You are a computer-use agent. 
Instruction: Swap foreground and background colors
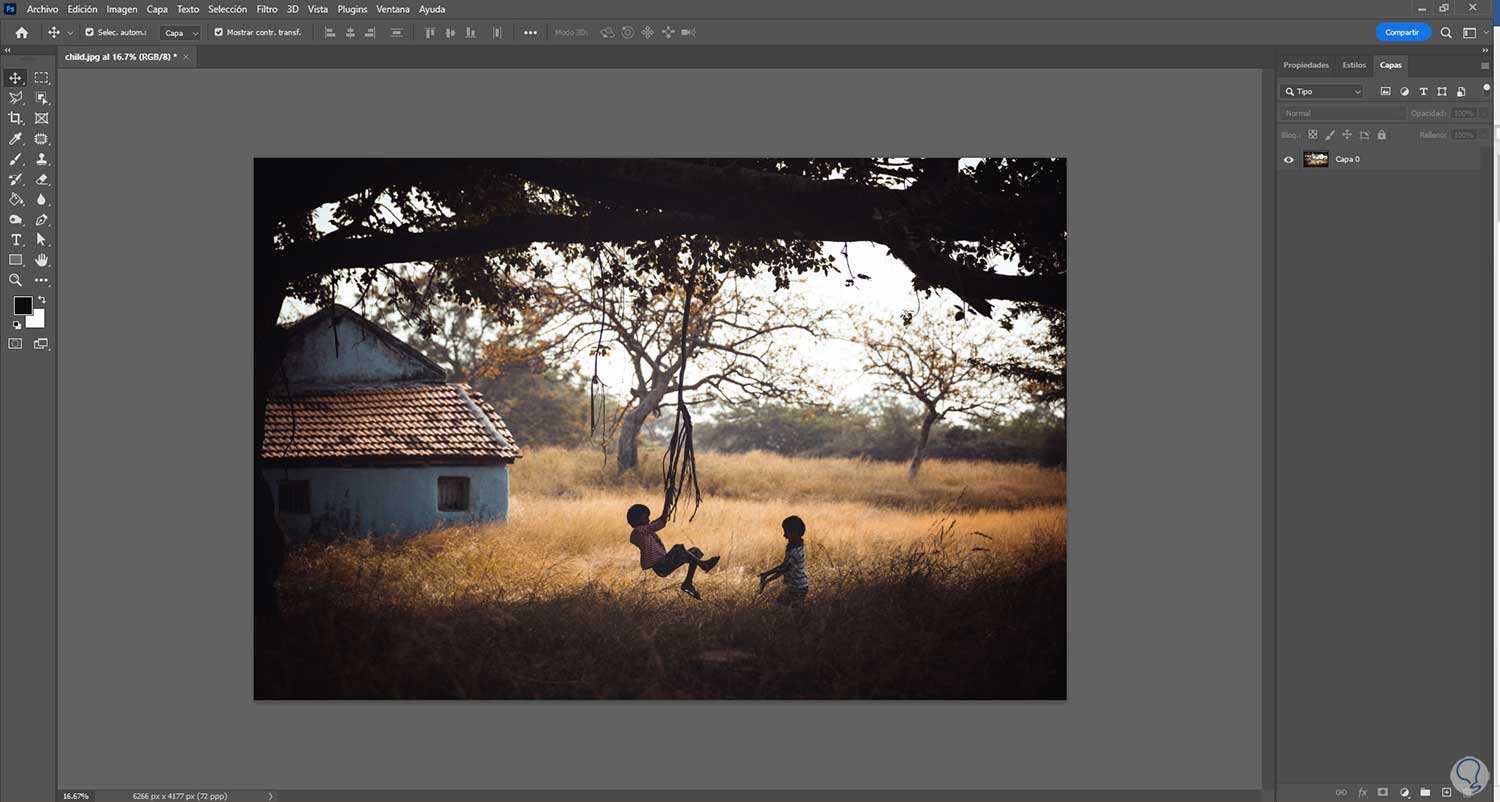42,300
